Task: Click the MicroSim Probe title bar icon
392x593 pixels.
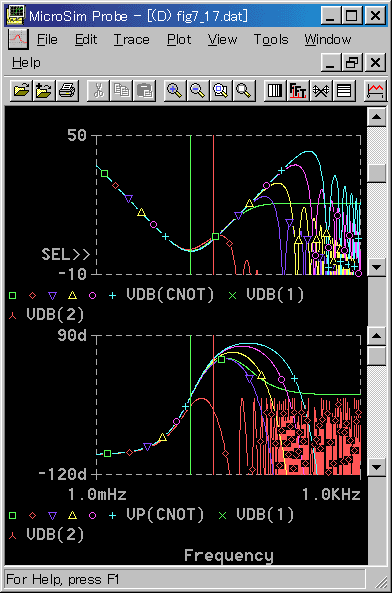Action: 15,16
